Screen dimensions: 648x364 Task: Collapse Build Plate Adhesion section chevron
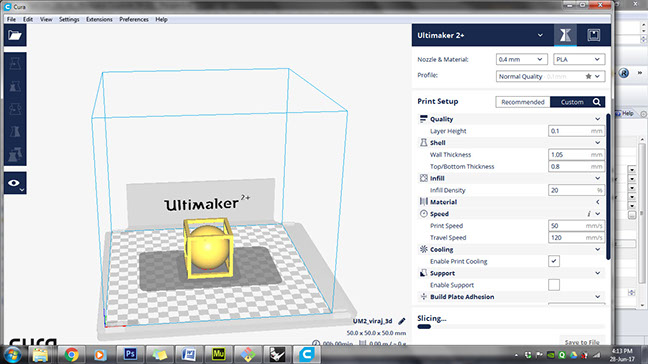click(598, 297)
